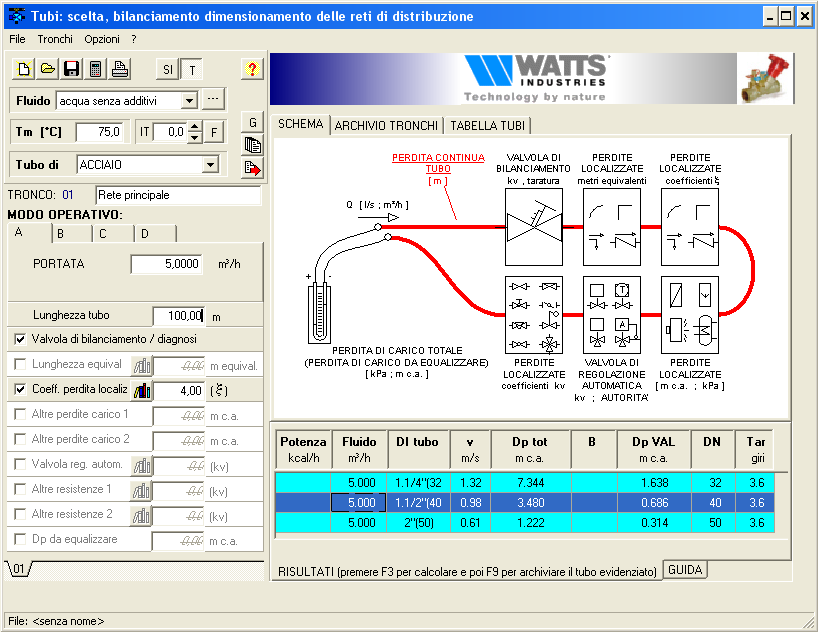Enable Altre resistenze 1 checkbox
Screen dimensions: 818x632
[20, 490]
